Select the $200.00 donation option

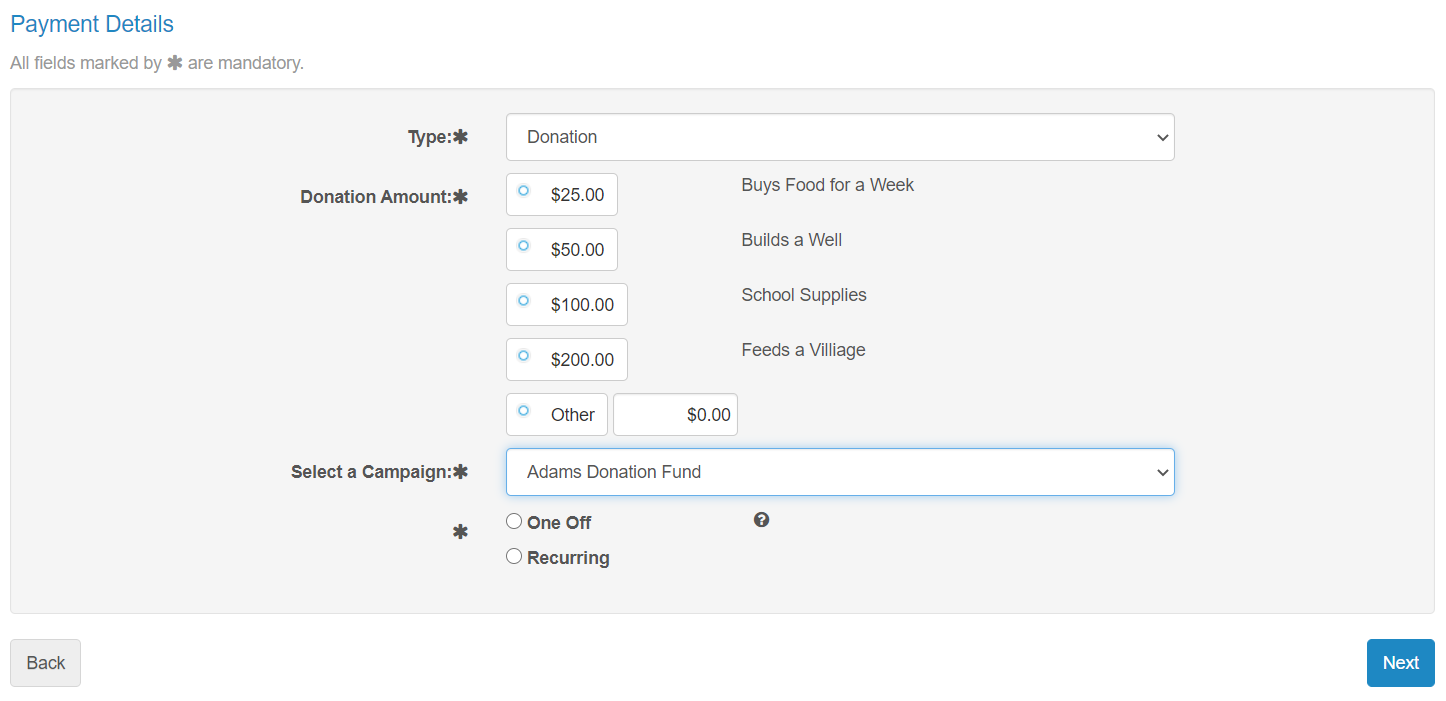[523, 356]
